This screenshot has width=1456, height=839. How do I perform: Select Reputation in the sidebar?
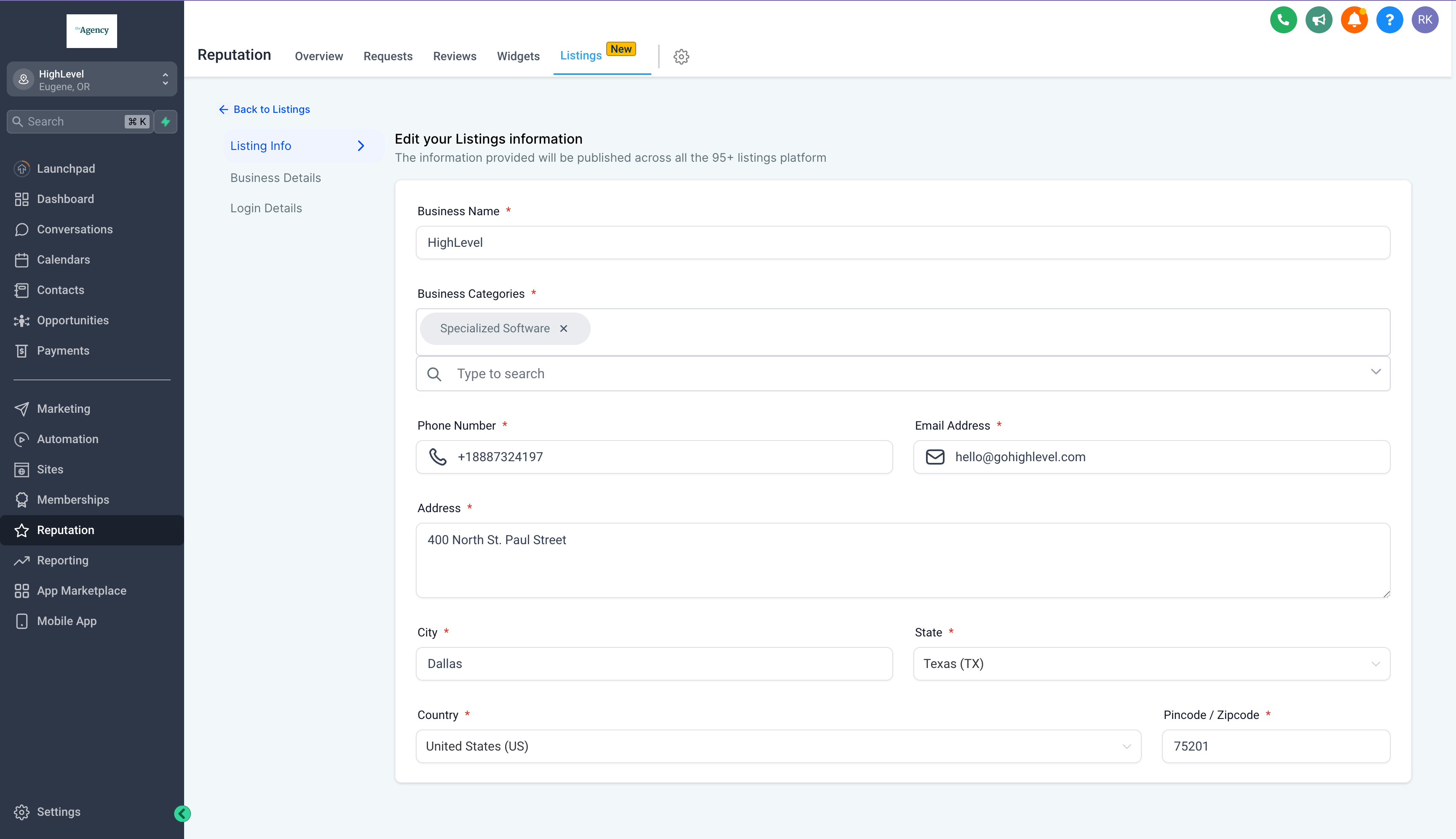pos(92,530)
